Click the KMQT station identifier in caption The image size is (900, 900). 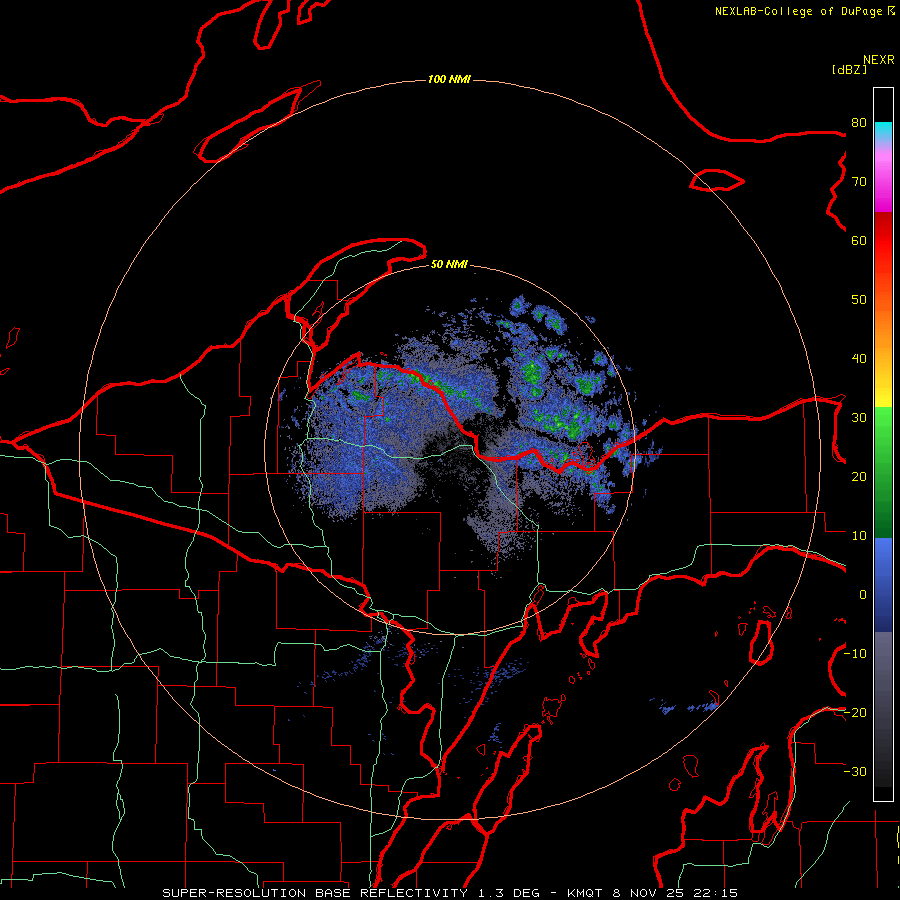pos(584,893)
